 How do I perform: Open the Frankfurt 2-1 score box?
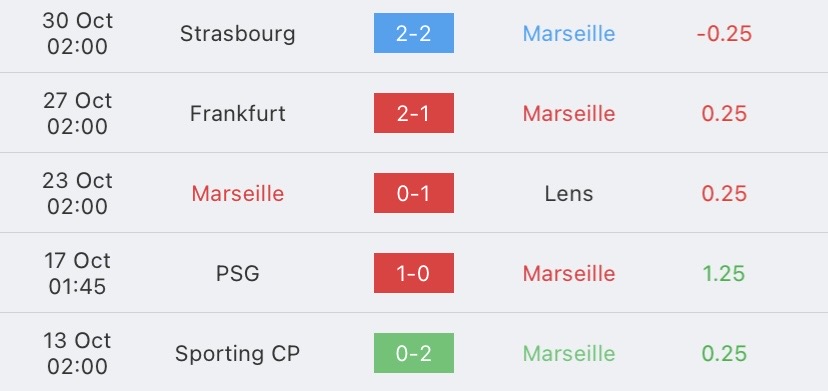413,113
